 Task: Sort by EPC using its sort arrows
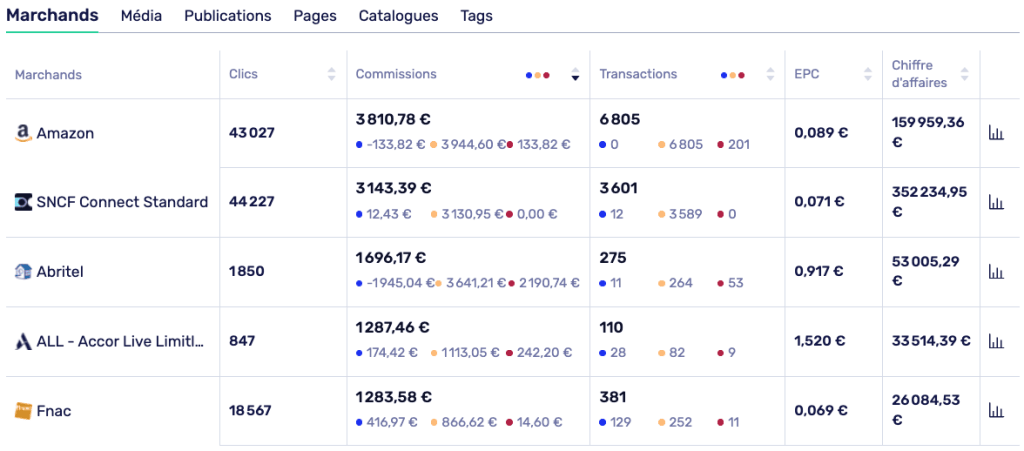tap(867, 74)
